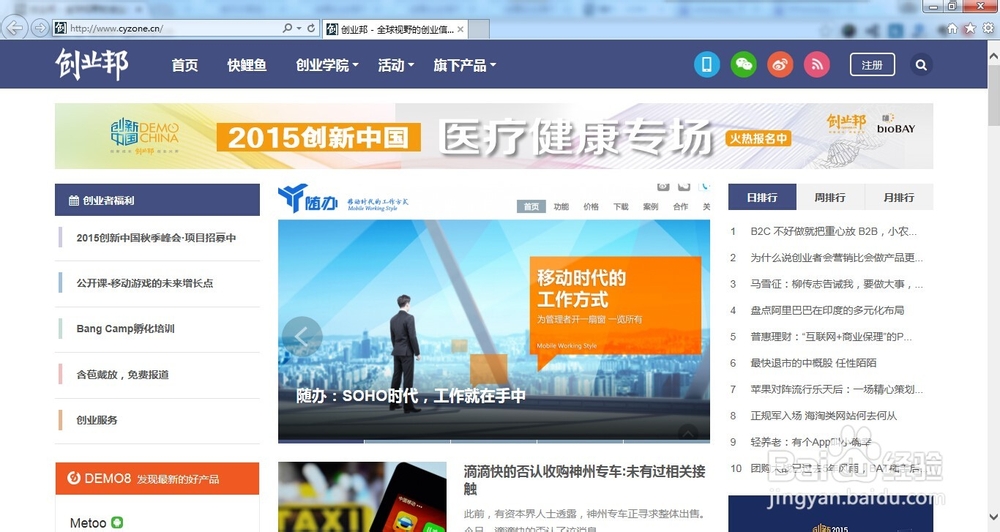Open 含苞戴放，免费报道 link
The width and height of the screenshot is (1000, 532).
click(x=122, y=374)
